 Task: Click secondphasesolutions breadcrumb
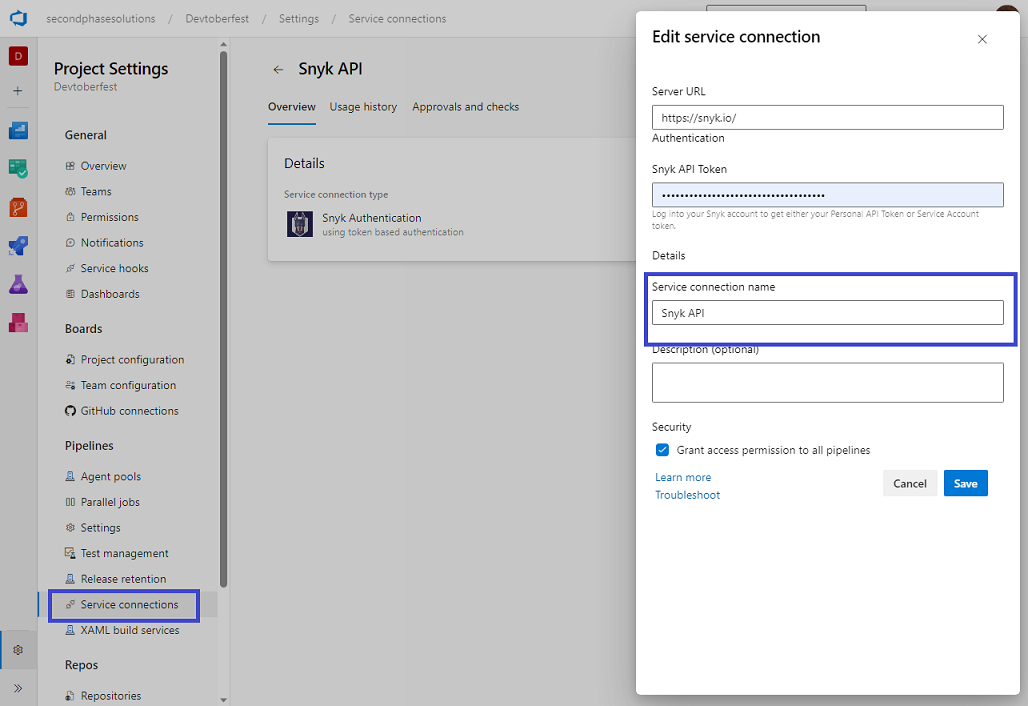pos(101,18)
